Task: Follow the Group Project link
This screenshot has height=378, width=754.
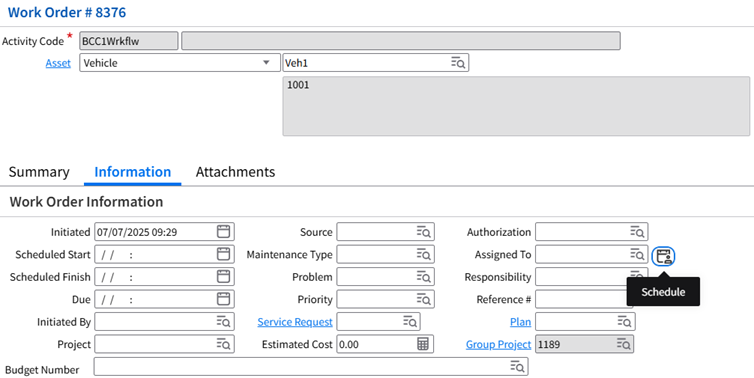Action: [498, 344]
